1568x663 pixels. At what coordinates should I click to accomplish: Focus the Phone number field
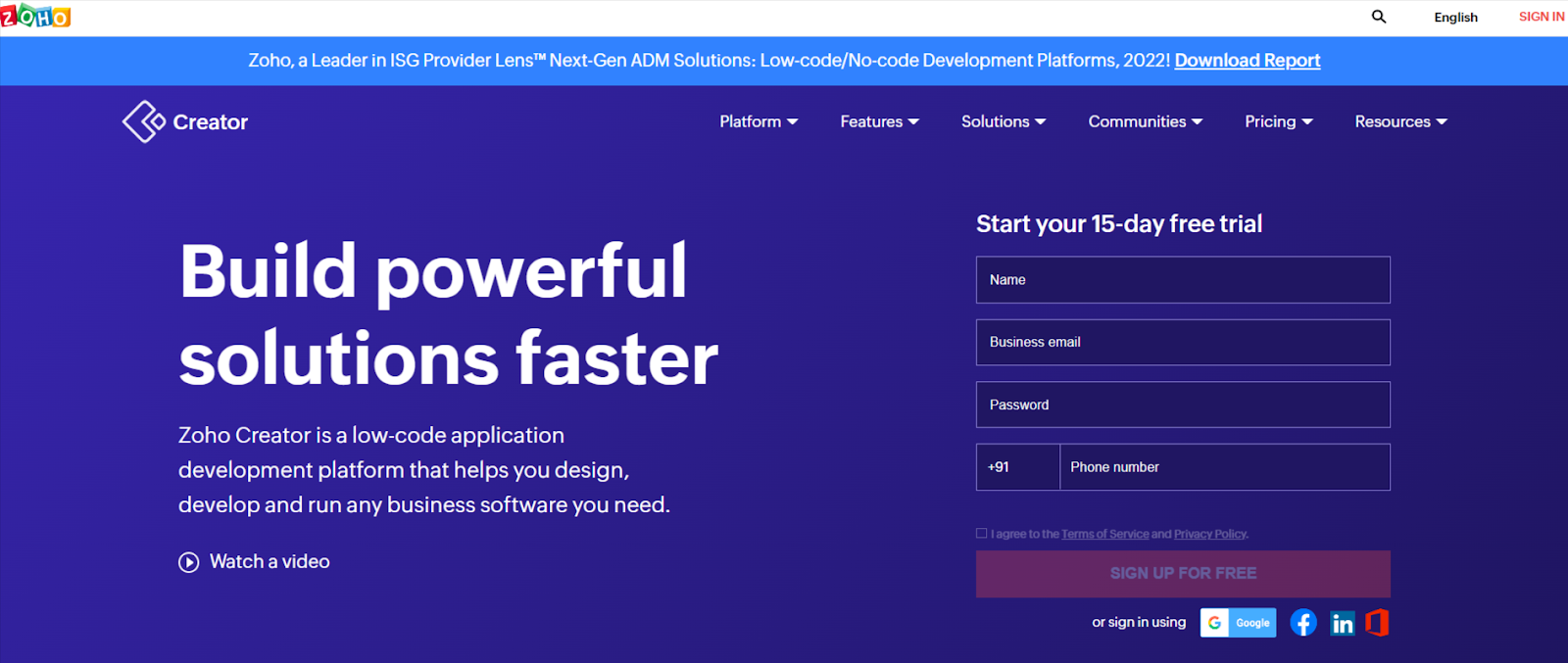pyautogui.click(x=1225, y=467)
